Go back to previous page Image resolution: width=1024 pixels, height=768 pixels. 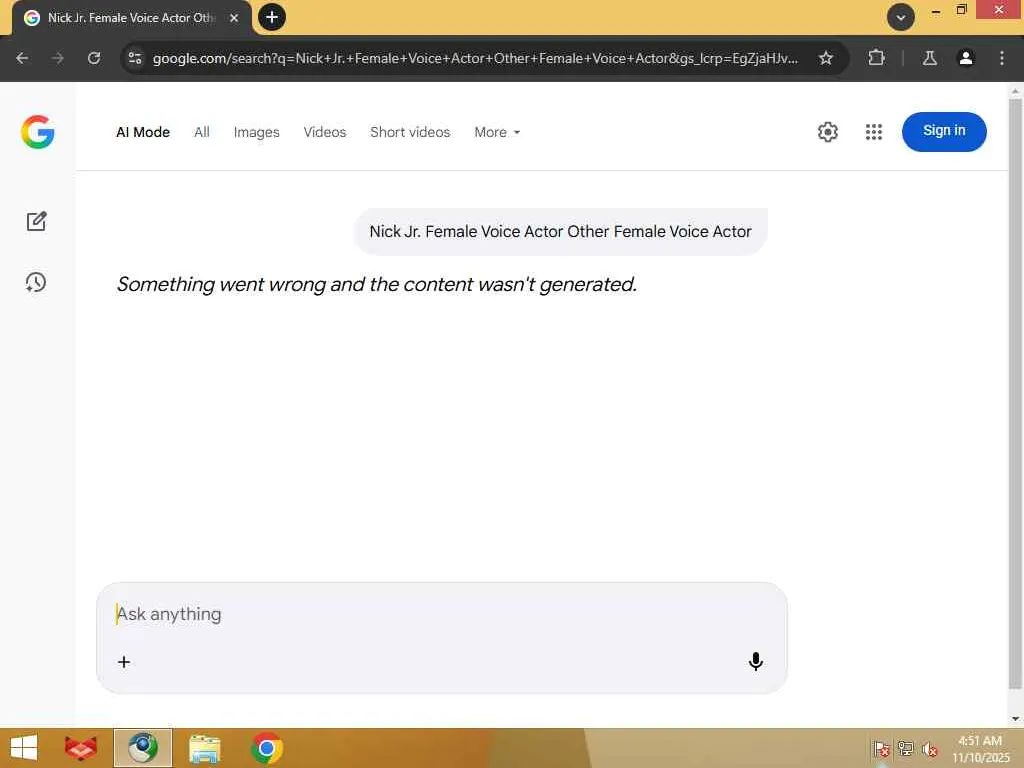point(22,58)
